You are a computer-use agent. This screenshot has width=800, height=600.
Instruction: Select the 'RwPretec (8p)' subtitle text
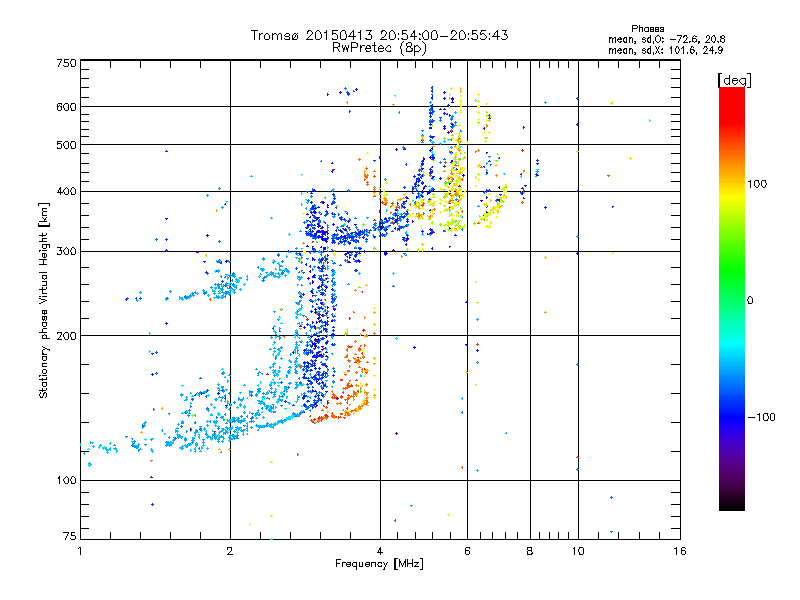tap(379, 48)
